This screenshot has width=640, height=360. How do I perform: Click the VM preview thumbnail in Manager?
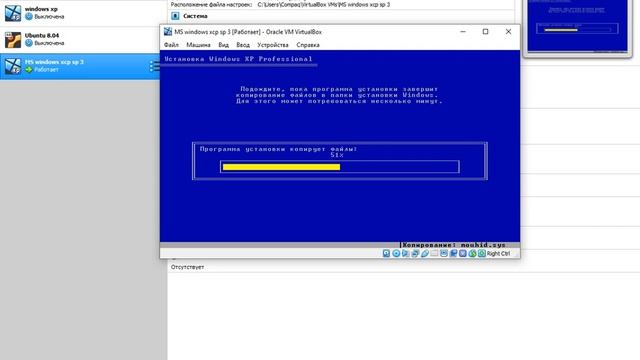click(577, 27)
